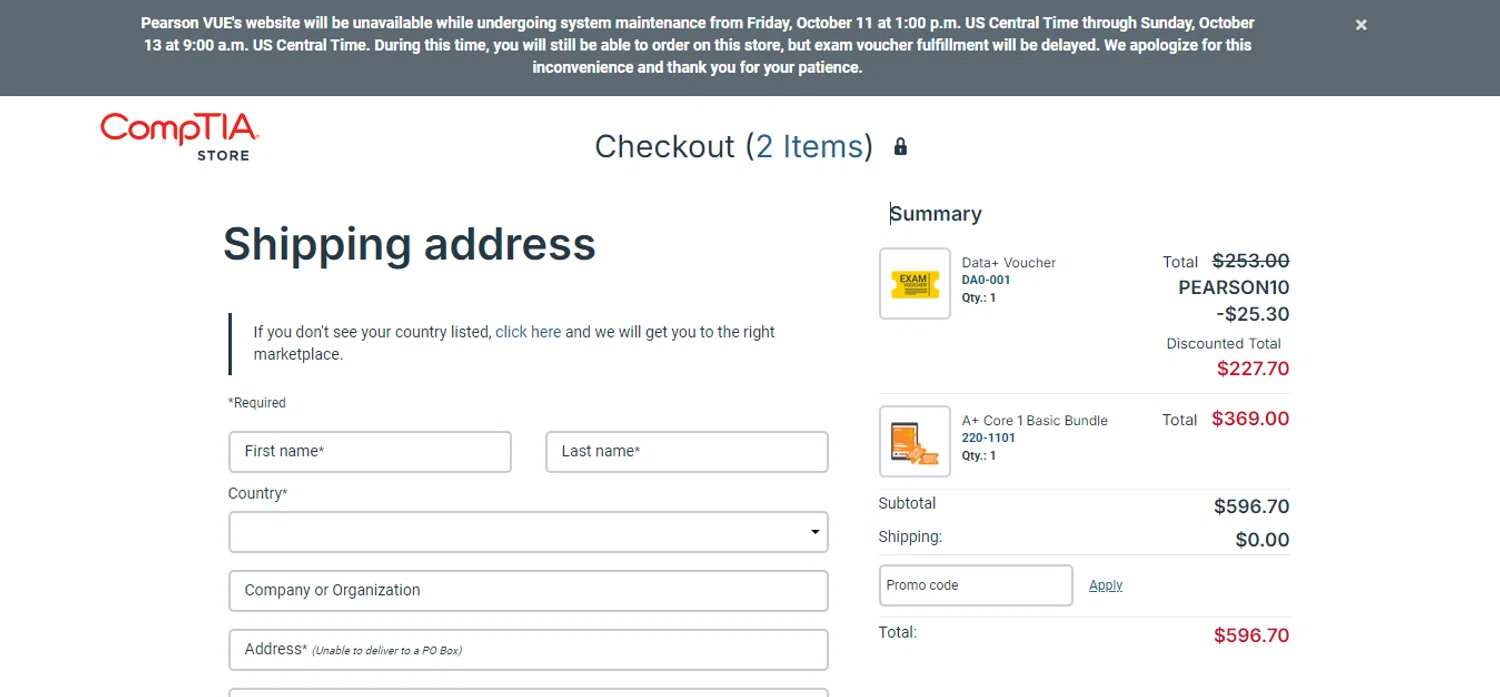Select the '$253.00' struck-through price
The height and width of the screenshot is (697, 1500).
1251,261
